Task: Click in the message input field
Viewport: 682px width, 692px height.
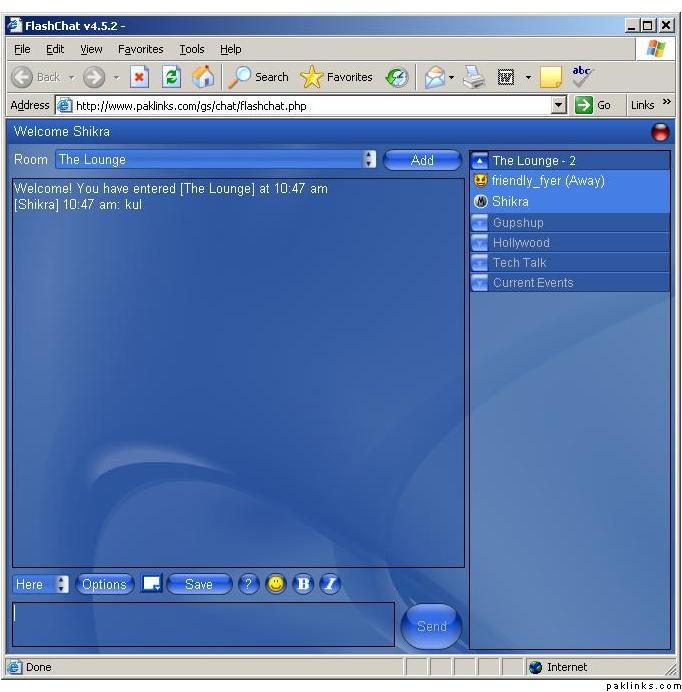Action: click(203, 624)
